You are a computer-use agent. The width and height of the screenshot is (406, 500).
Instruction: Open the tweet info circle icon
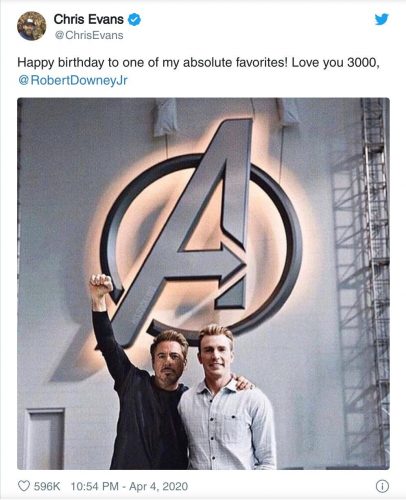382,487
